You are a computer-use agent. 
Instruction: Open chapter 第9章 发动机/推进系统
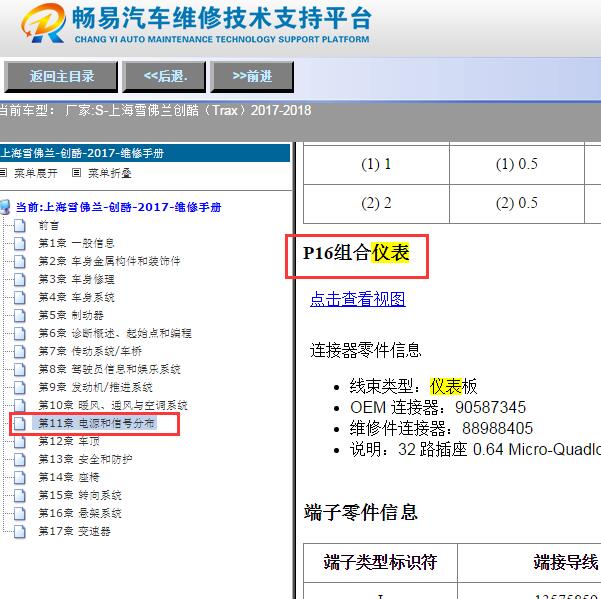(x=95, y=387)
